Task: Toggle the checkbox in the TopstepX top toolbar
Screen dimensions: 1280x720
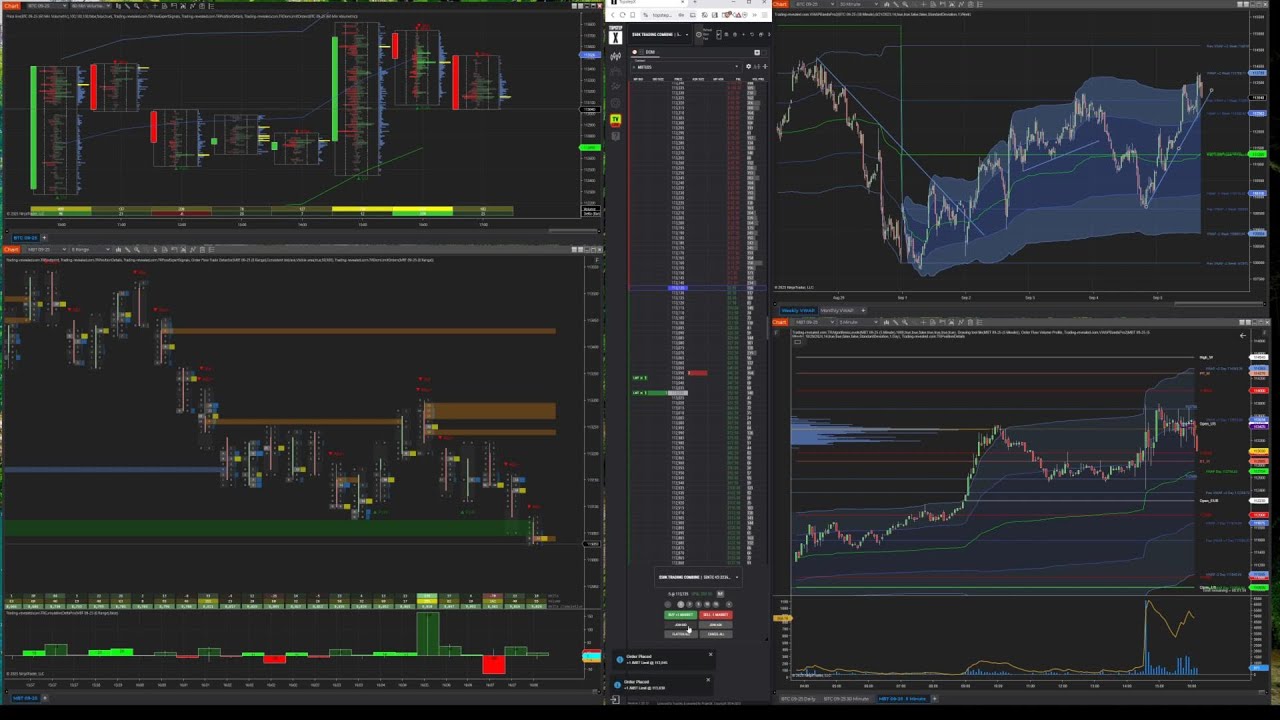Action: click(719, 35)
